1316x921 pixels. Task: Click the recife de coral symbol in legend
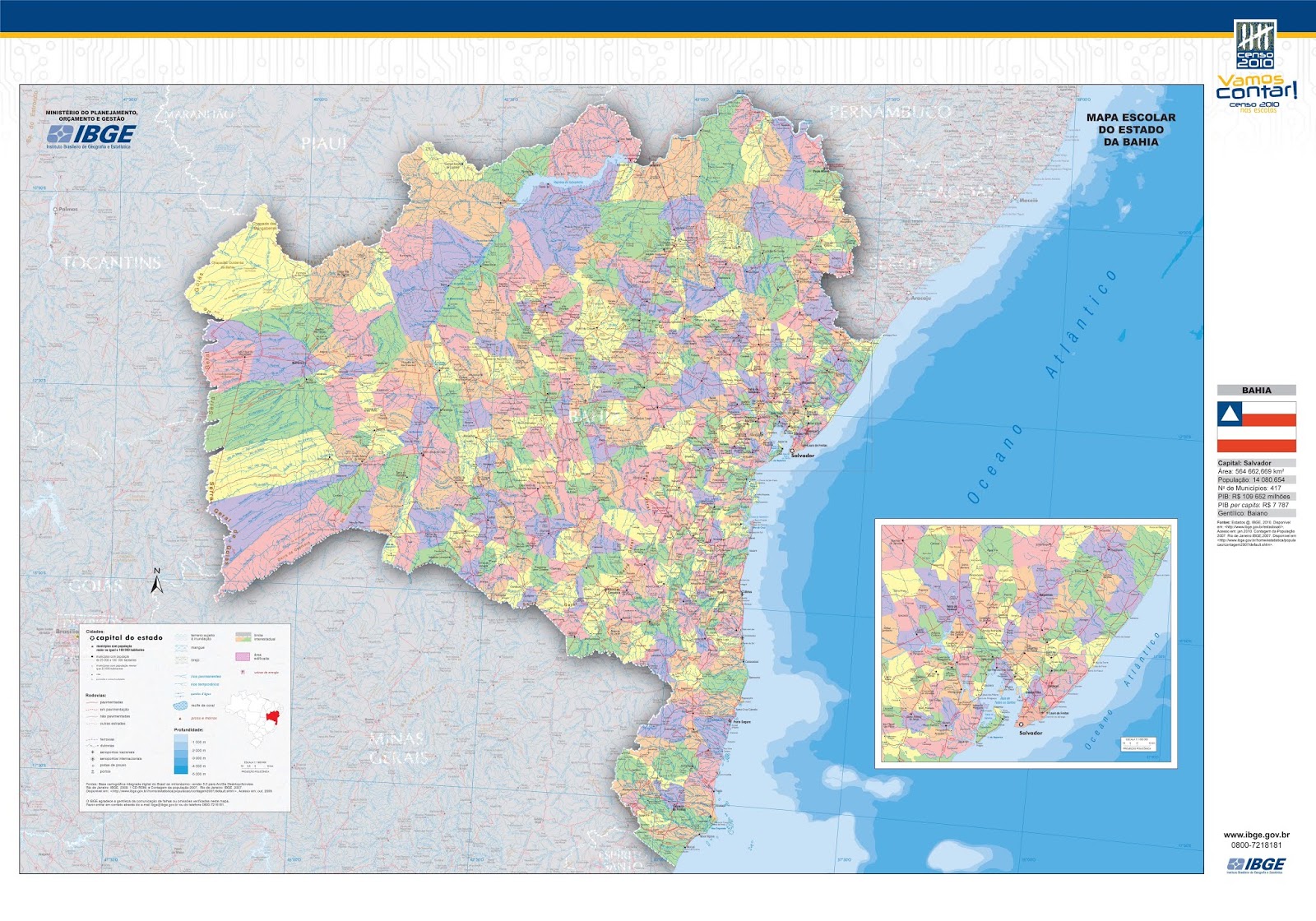(181, 706)
